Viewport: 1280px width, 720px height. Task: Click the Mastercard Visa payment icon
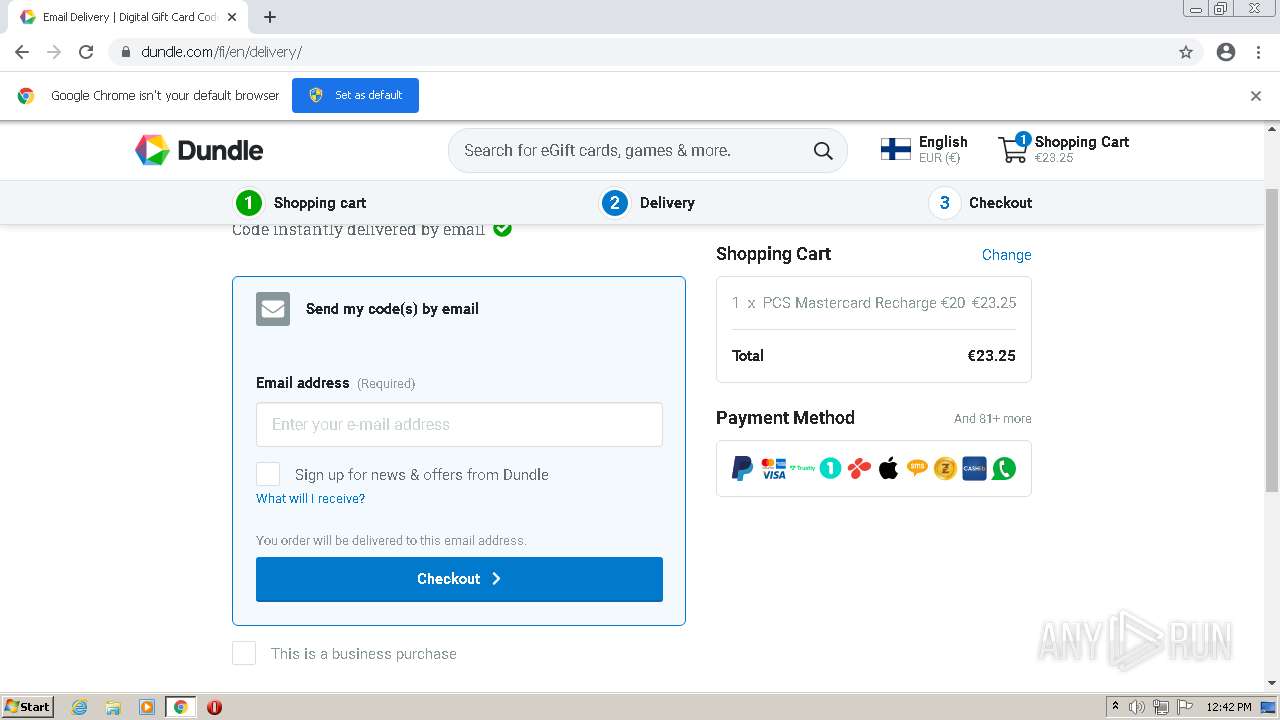[x=774, y=468]
